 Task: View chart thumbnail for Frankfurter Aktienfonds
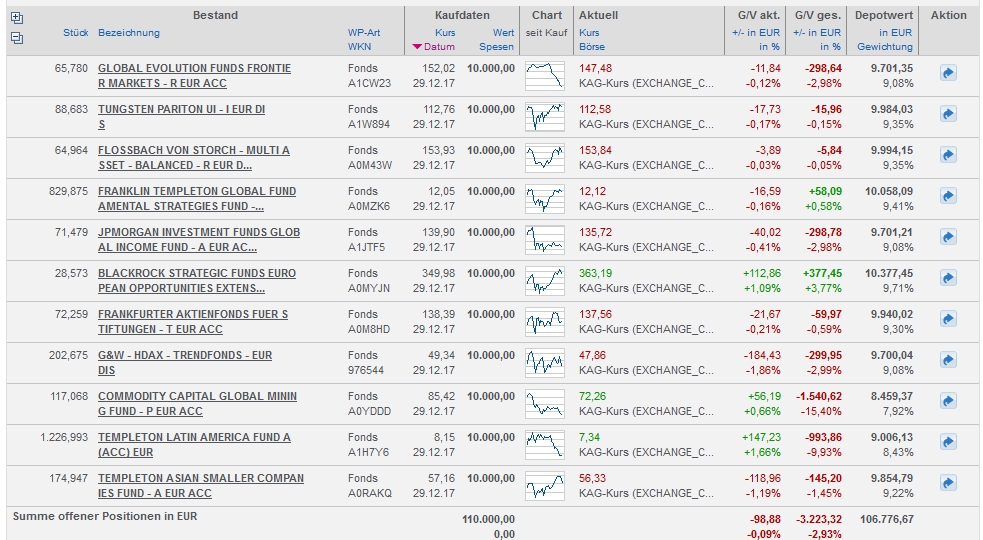click(545, 322)
